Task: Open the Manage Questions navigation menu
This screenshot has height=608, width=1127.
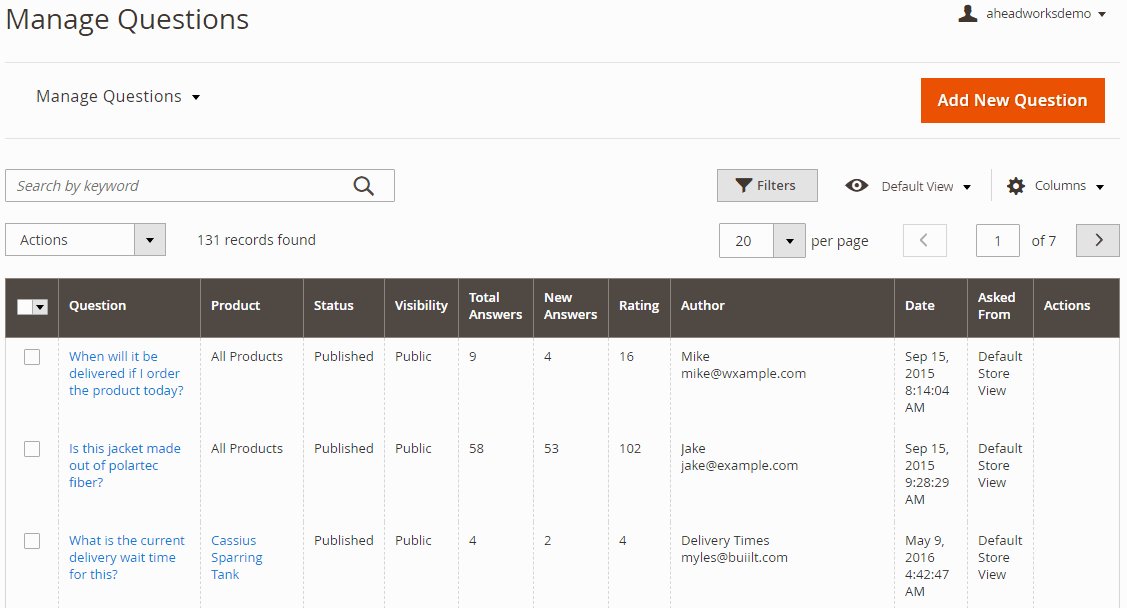Action: click(x=118, y=97)
